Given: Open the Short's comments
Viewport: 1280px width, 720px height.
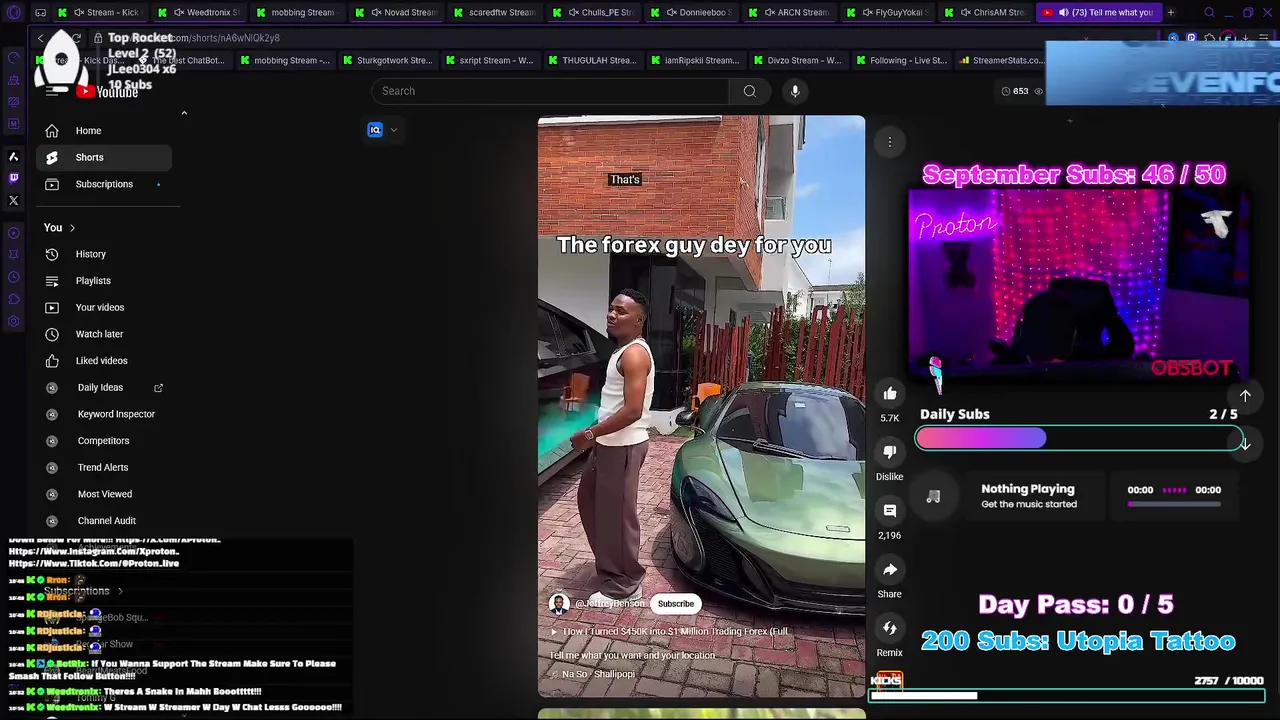Looking at the screenshot, I should [890, 511].
